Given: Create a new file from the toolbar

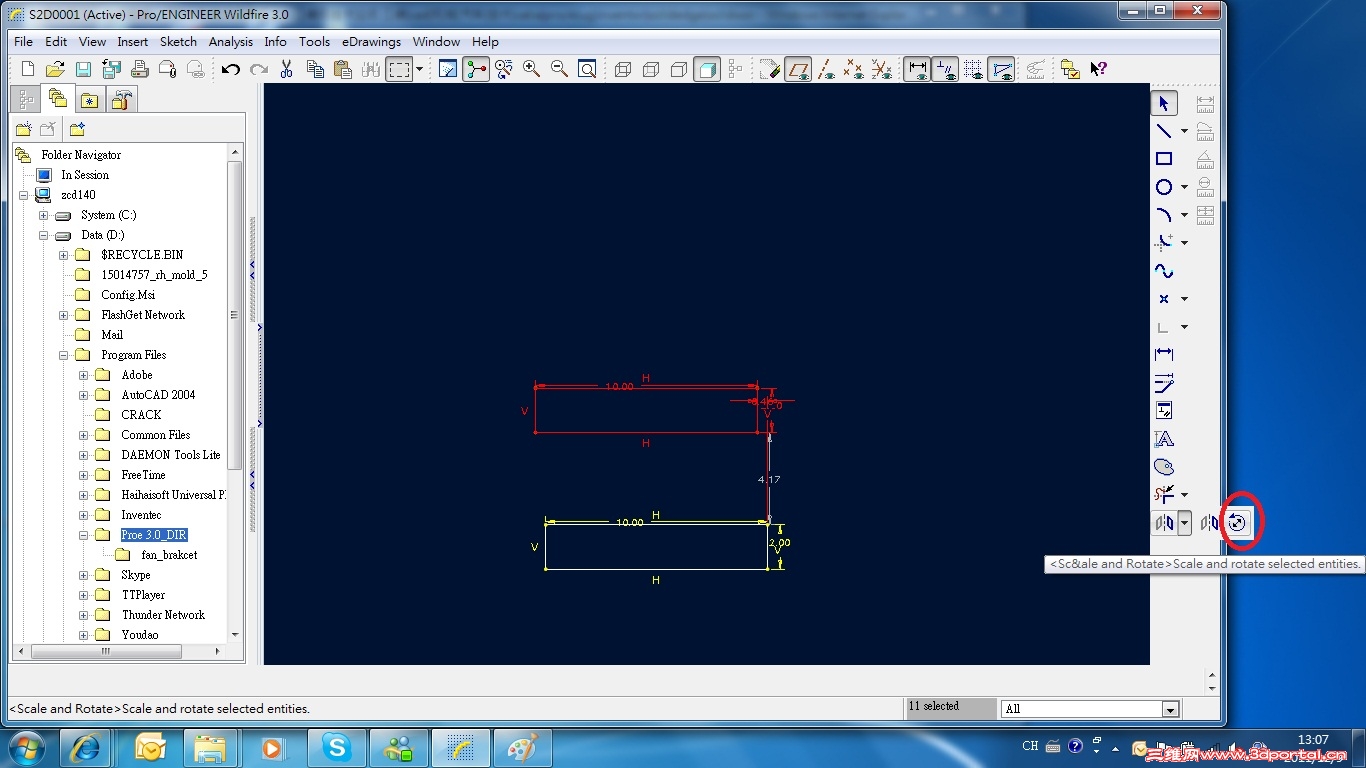Looking at the screenshot, I should click(x=28, y=69).
